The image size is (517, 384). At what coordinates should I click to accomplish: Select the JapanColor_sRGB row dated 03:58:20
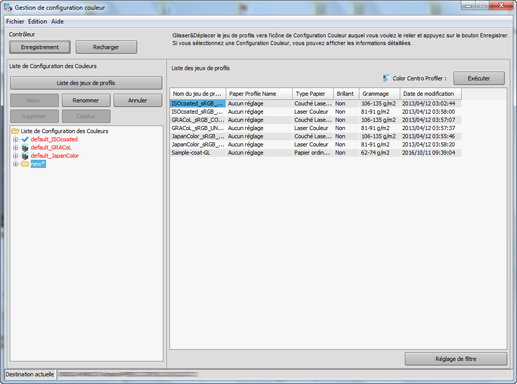click(x=315, y=144)
